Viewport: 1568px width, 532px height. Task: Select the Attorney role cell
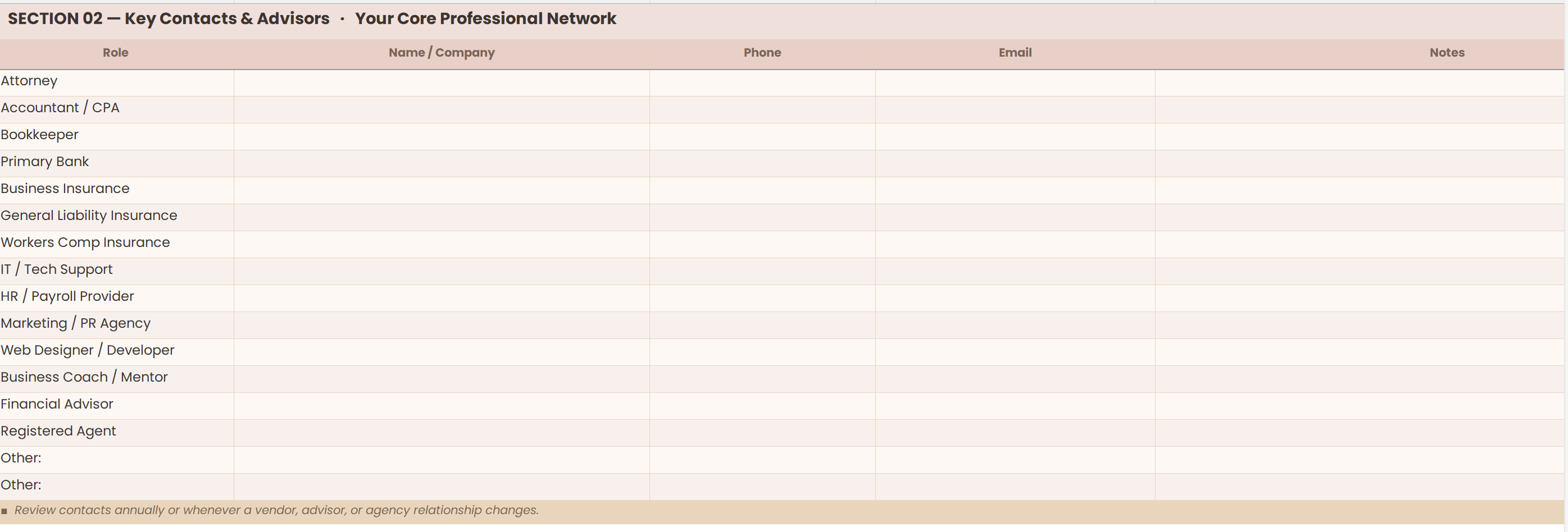pos(117,83)
